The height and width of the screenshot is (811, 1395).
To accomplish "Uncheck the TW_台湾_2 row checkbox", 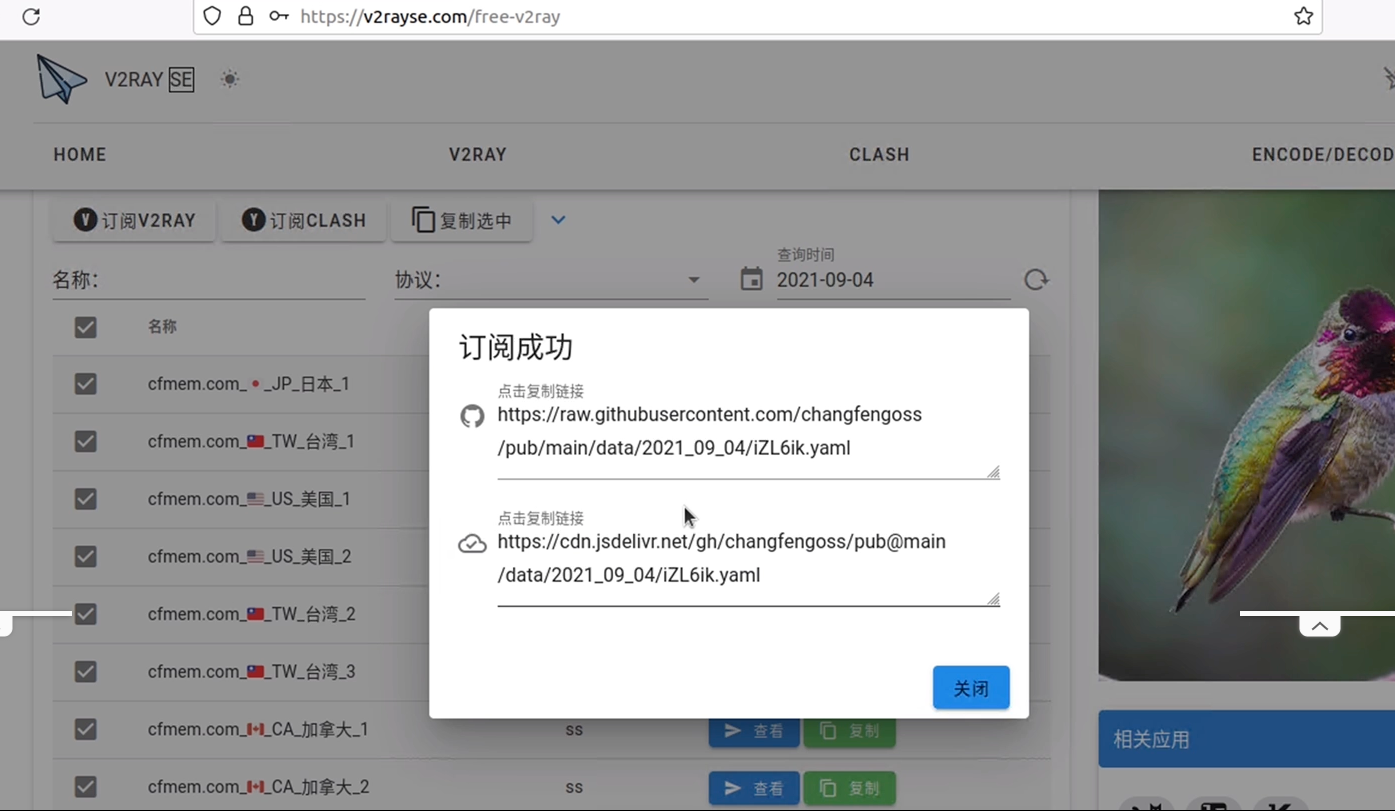I will [86, 614].
